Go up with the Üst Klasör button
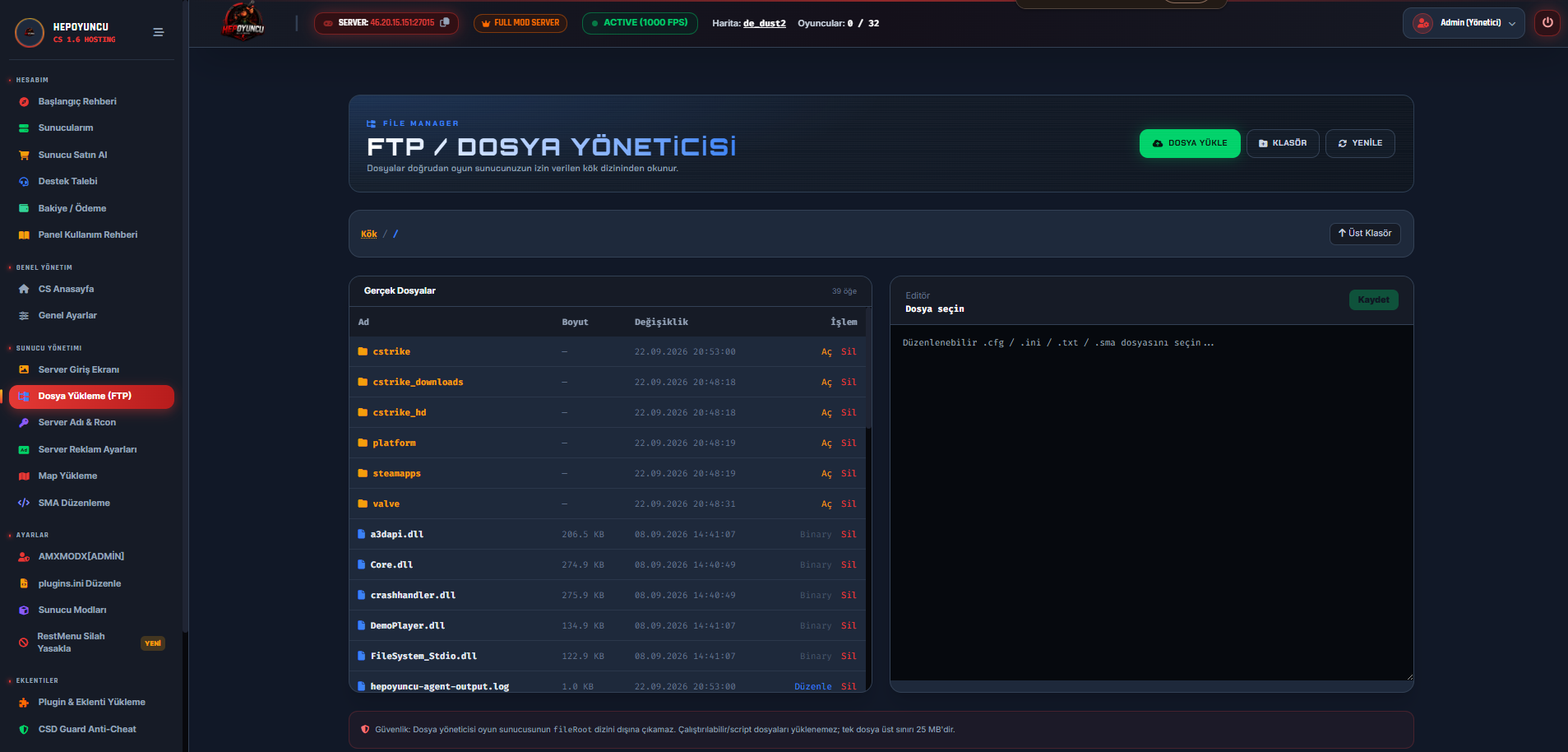Image resolution: width=1568 pixels, height=752 pixels. point(1365,234)
